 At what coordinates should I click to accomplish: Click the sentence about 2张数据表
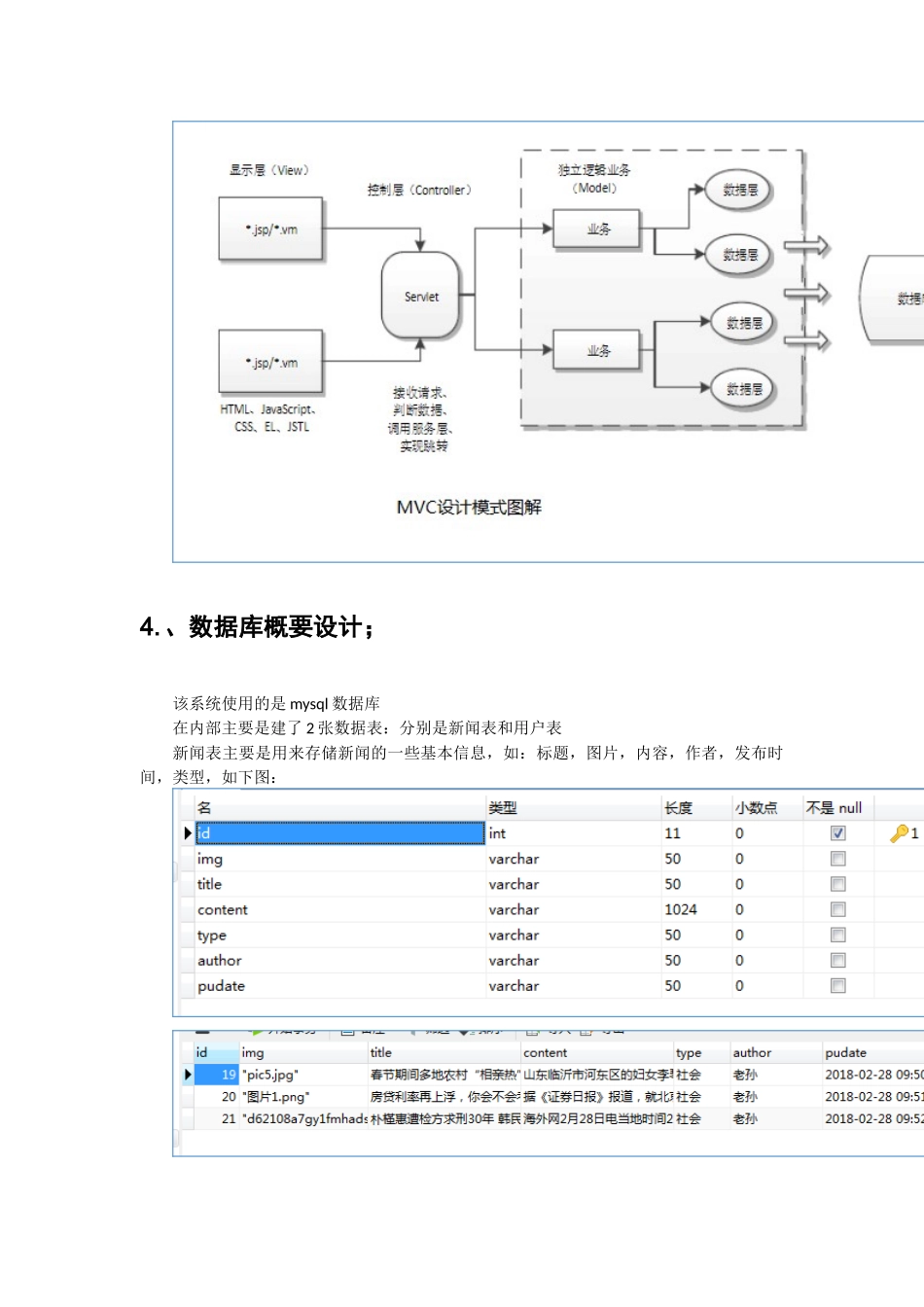coord(368,727)
